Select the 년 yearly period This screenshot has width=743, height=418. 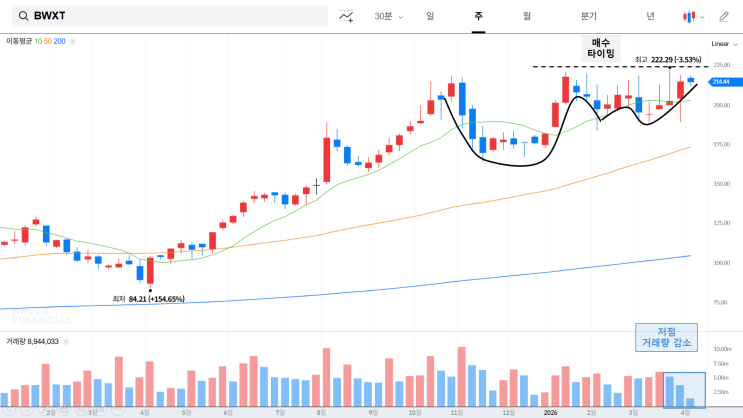tap(650, 16)
